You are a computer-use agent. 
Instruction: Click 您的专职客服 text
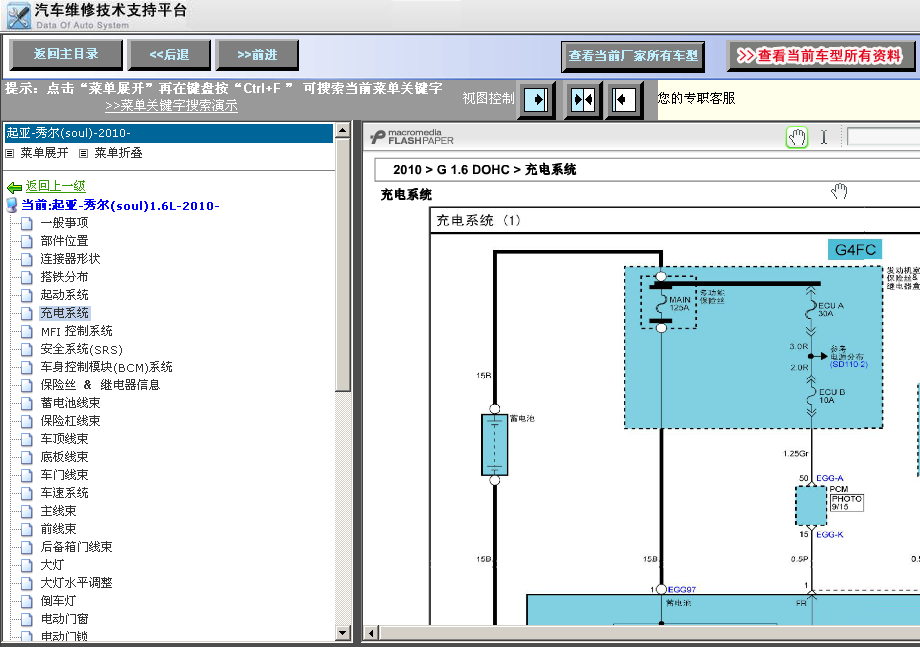(x=696, y=98)
